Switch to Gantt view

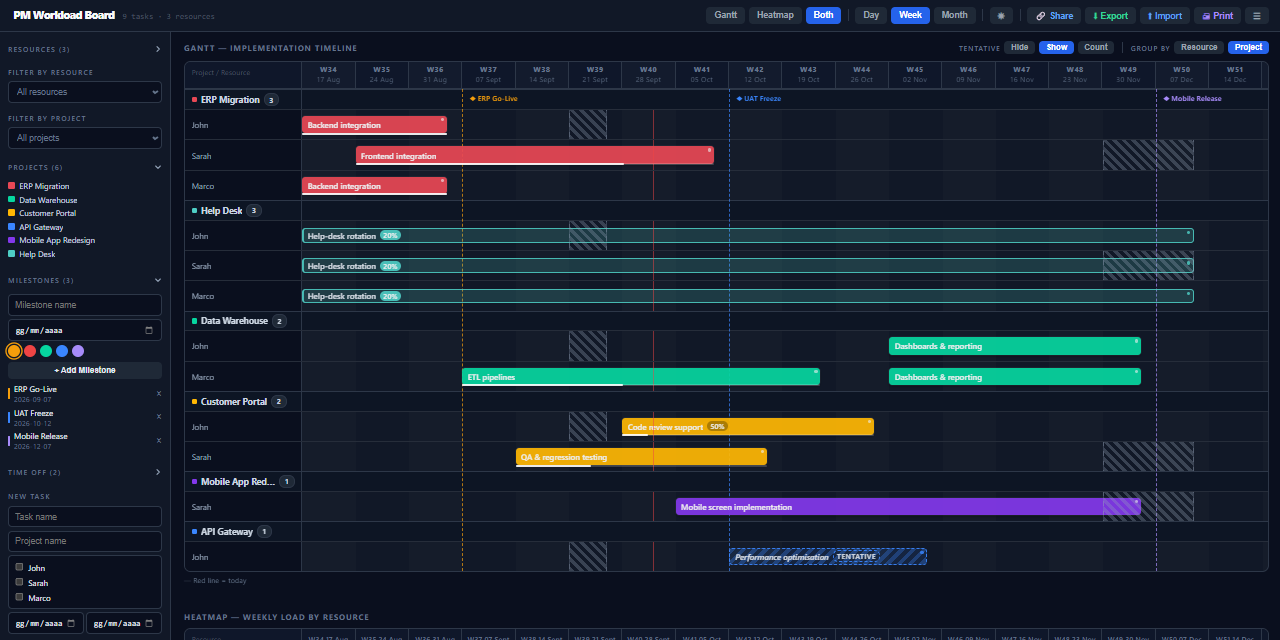coord(725,15)
